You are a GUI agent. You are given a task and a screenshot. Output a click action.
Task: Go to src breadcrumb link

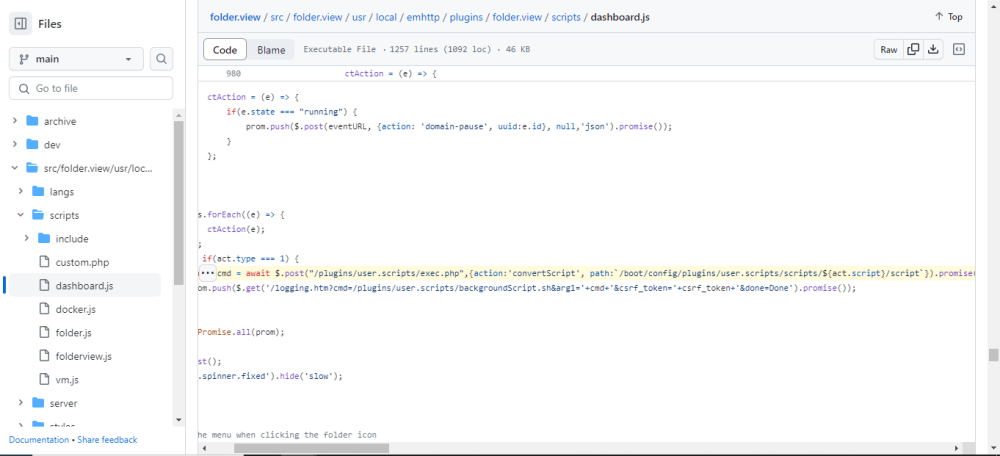(x=277, y=17)
